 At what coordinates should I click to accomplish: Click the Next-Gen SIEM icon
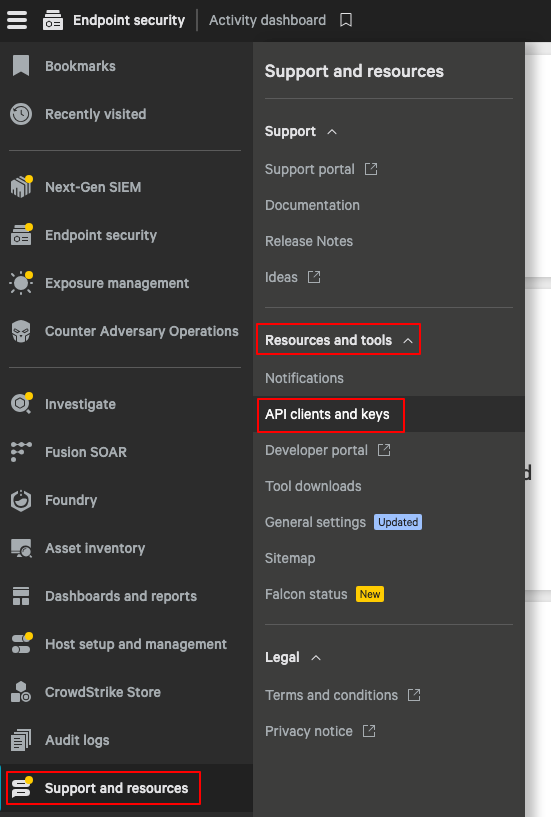pyautogui.click(x=21, y=187)
